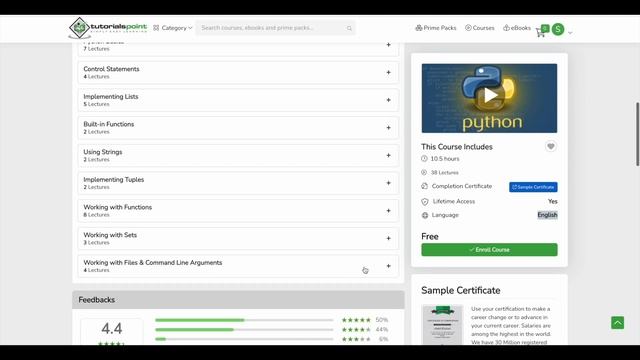Image resolution: width=640 pixels, height=360 pixels.
Task: Click the This Course Includes heading
Action: 457,147
